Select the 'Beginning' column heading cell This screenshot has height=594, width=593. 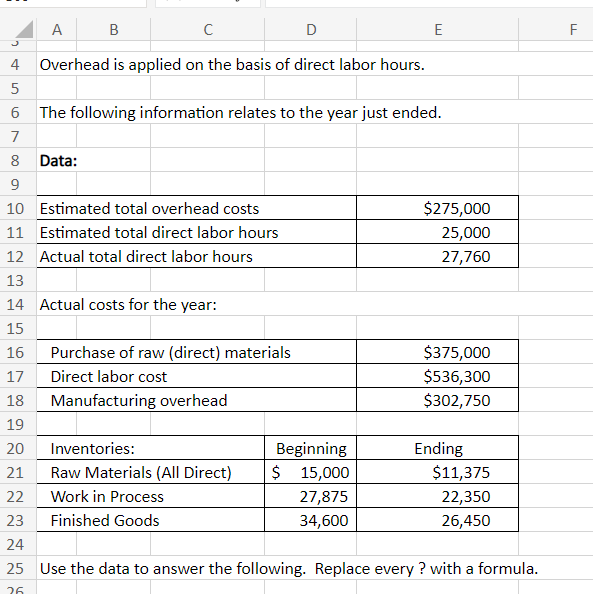(311, 448)
